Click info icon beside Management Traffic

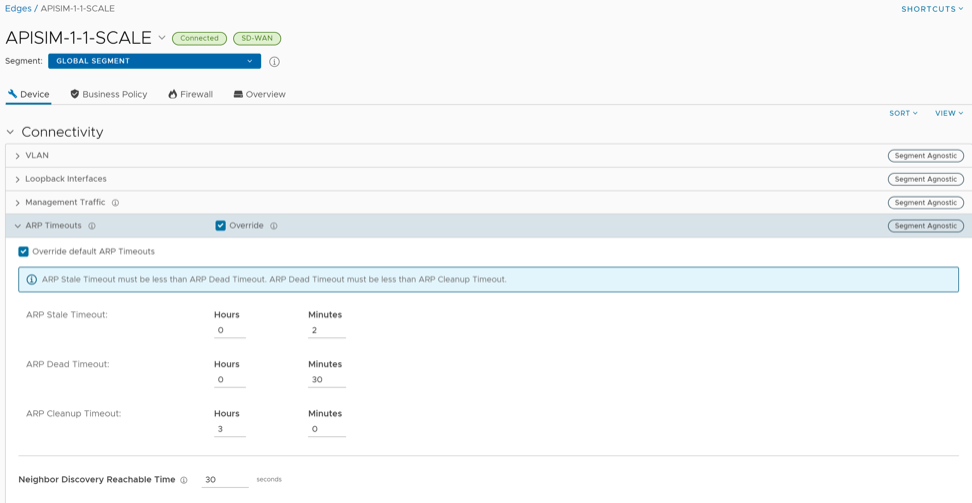[115, 203]
